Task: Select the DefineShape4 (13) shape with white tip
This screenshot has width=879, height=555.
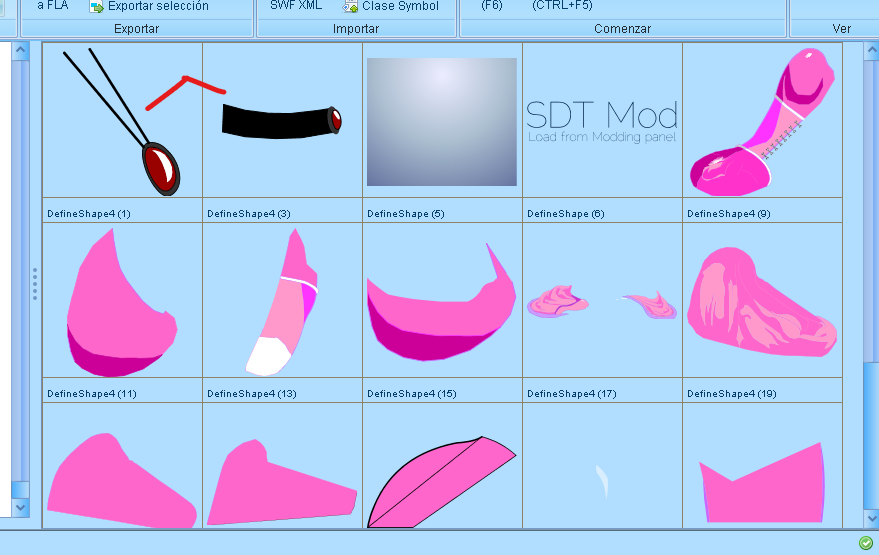Action: (x=282, y=302)
